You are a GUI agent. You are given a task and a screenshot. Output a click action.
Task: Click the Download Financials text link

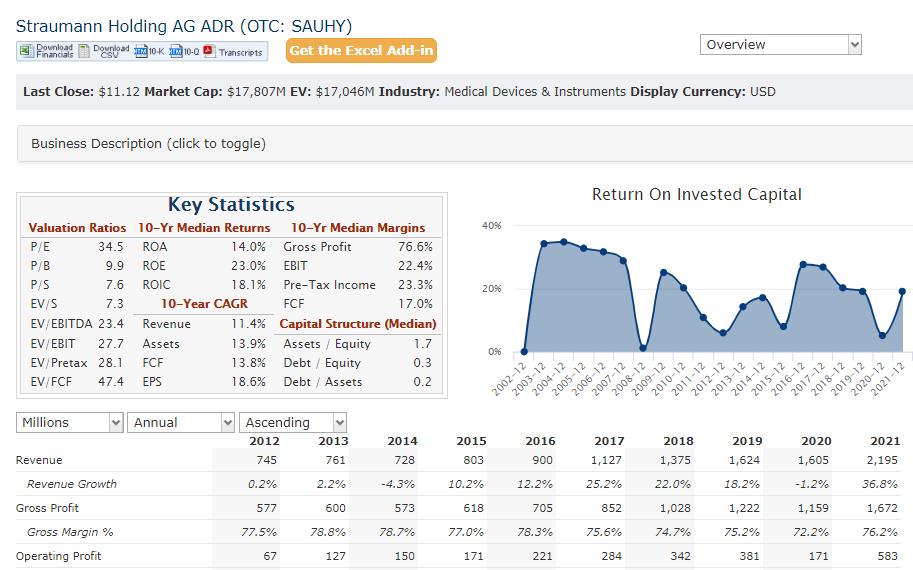pyautogui.click(x=54, y=51)
